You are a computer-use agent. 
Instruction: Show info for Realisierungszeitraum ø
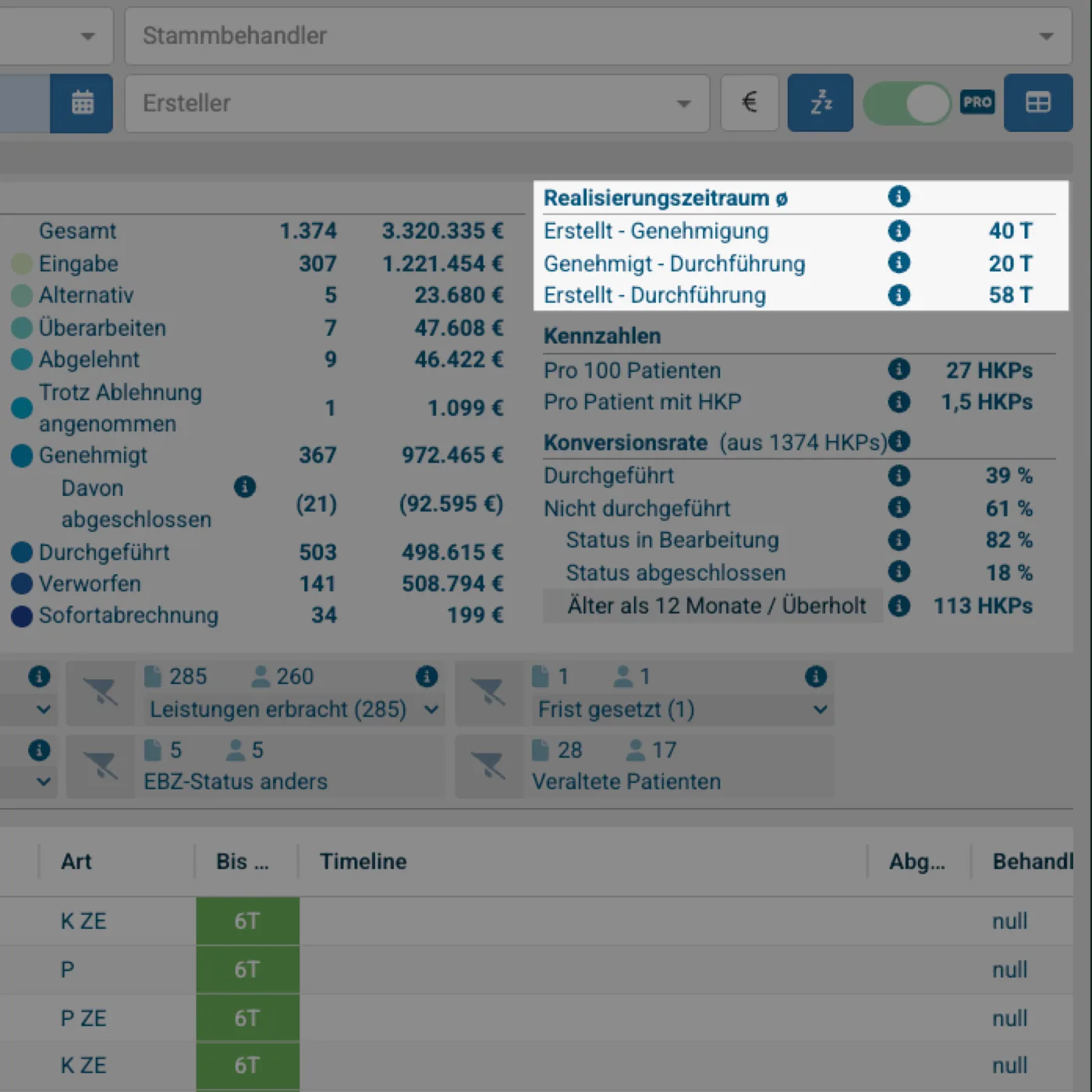click(x=899, y=197)
